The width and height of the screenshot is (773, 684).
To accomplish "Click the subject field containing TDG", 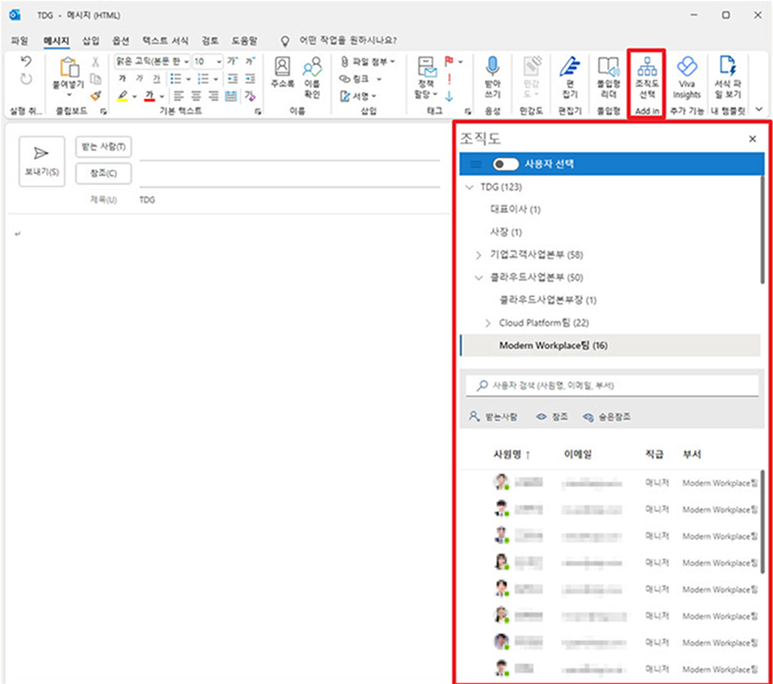I will tap(290, 200).
